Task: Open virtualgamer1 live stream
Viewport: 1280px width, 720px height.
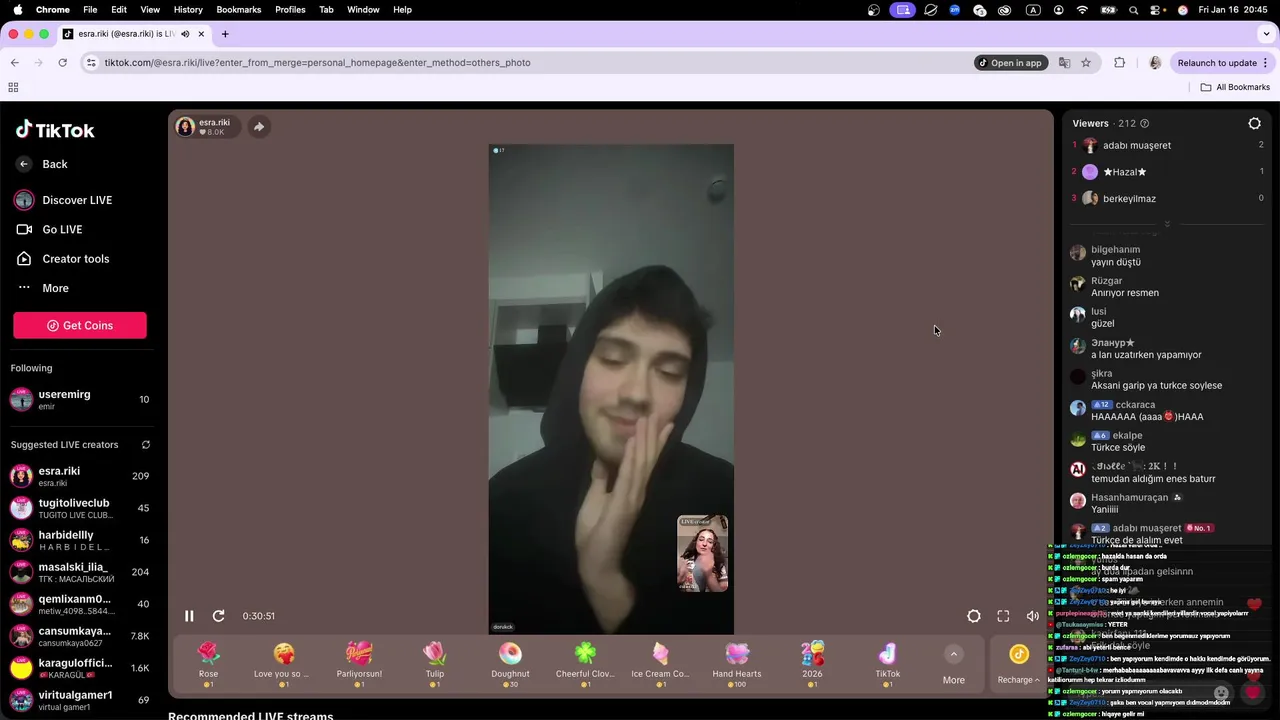Action: 80,700
